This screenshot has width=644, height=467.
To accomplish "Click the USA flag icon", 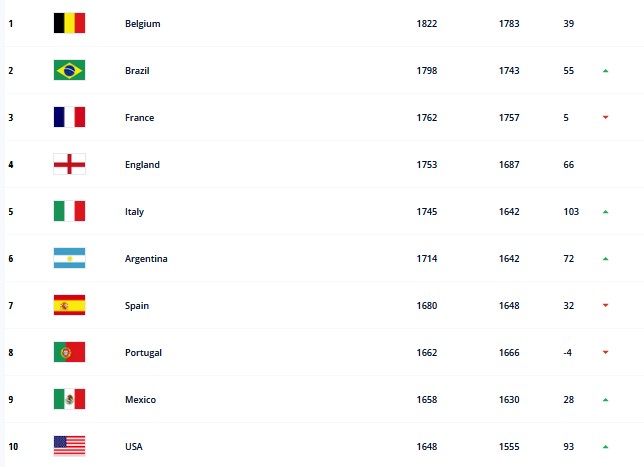I will coord(69,446).
